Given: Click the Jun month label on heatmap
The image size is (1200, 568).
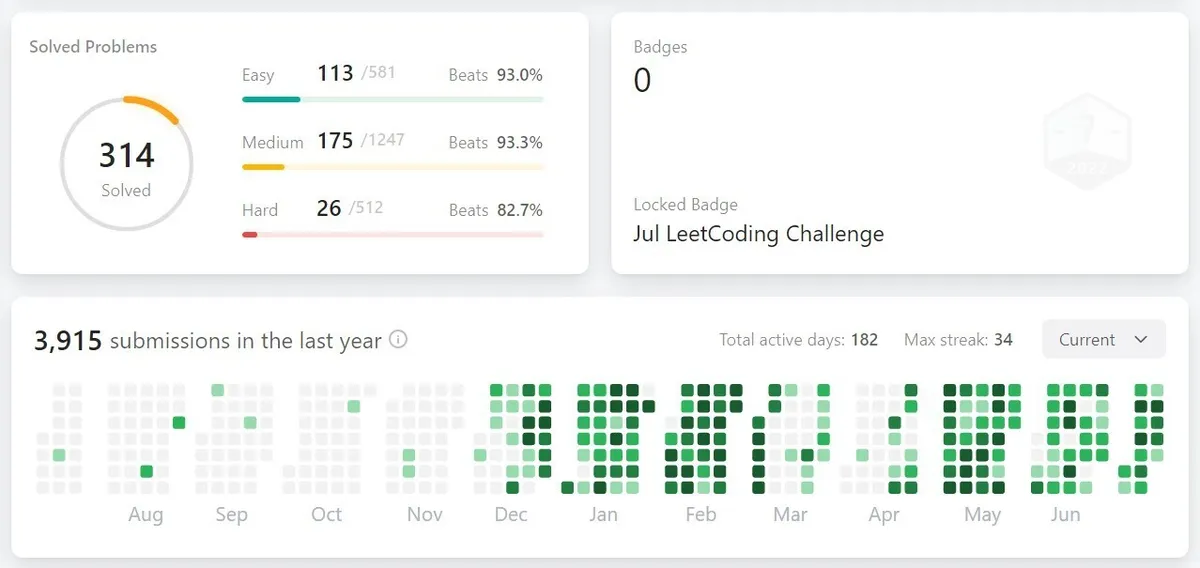Looking at the screenshot, I should (1065, 515).
